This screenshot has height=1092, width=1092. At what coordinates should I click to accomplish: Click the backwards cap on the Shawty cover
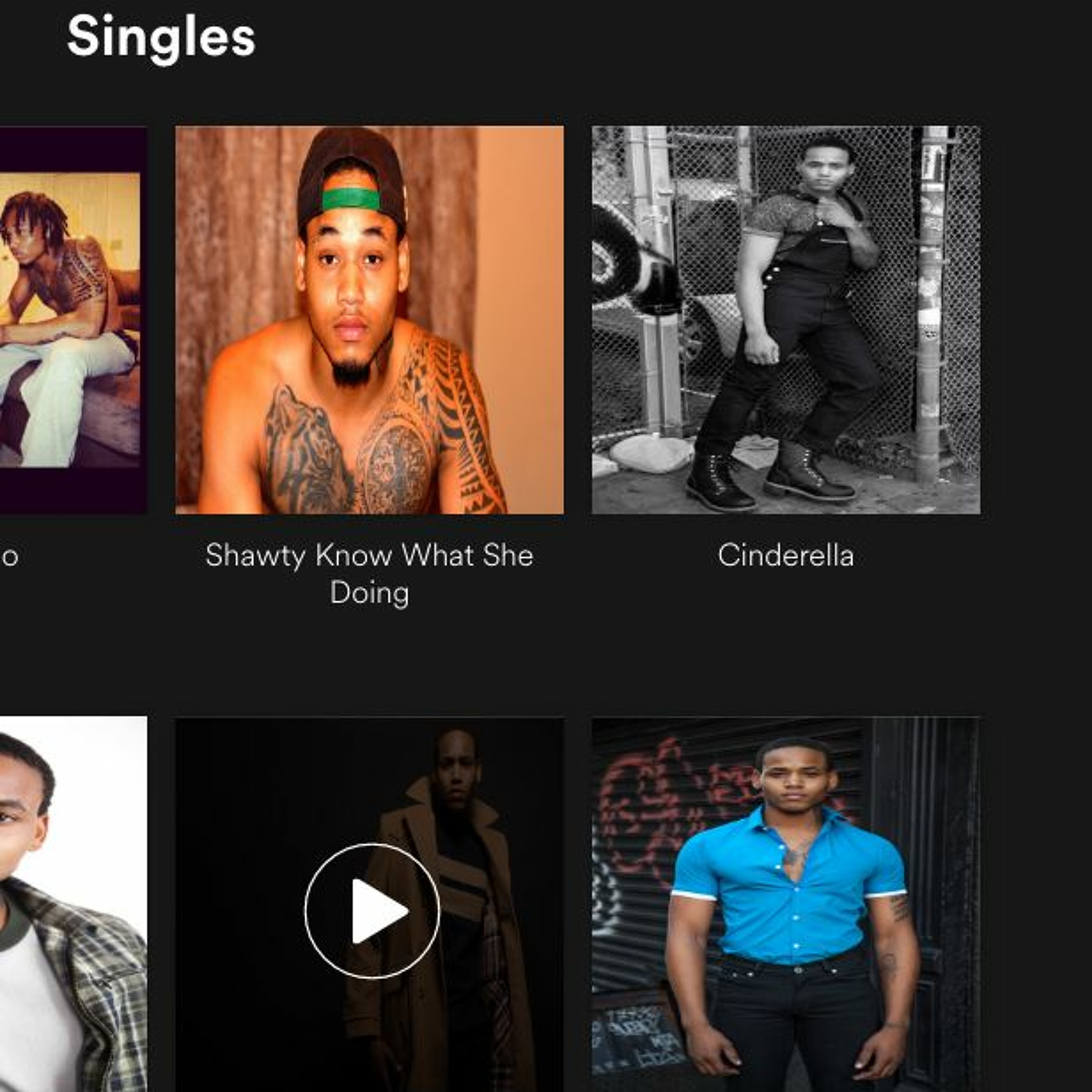click(x=352, y=178)
